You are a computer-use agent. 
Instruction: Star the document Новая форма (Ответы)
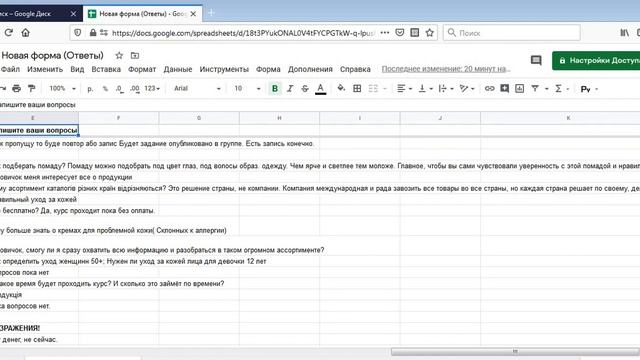[119, 56]
